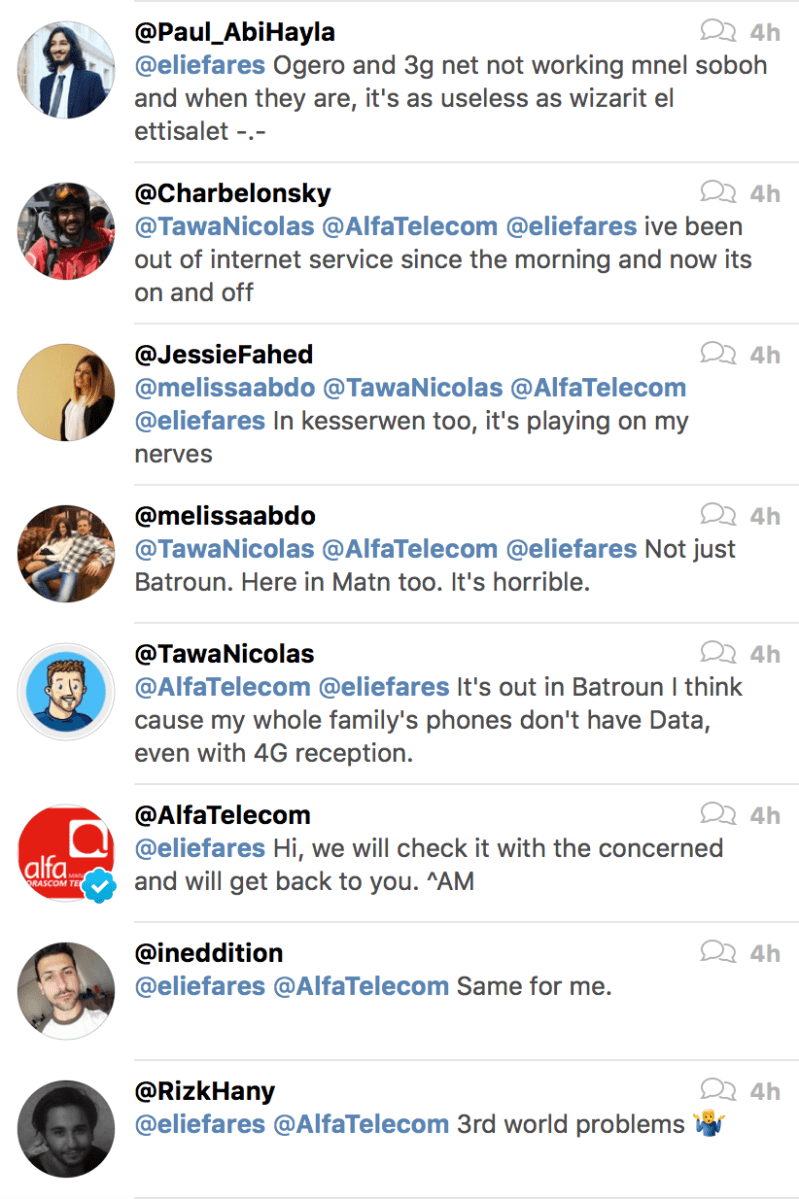799x1199 pixels.
Task: Click the 4h timestamp on @AlfaTelecom's tweet
Action: pyautogui.click(x=765, y=816)
